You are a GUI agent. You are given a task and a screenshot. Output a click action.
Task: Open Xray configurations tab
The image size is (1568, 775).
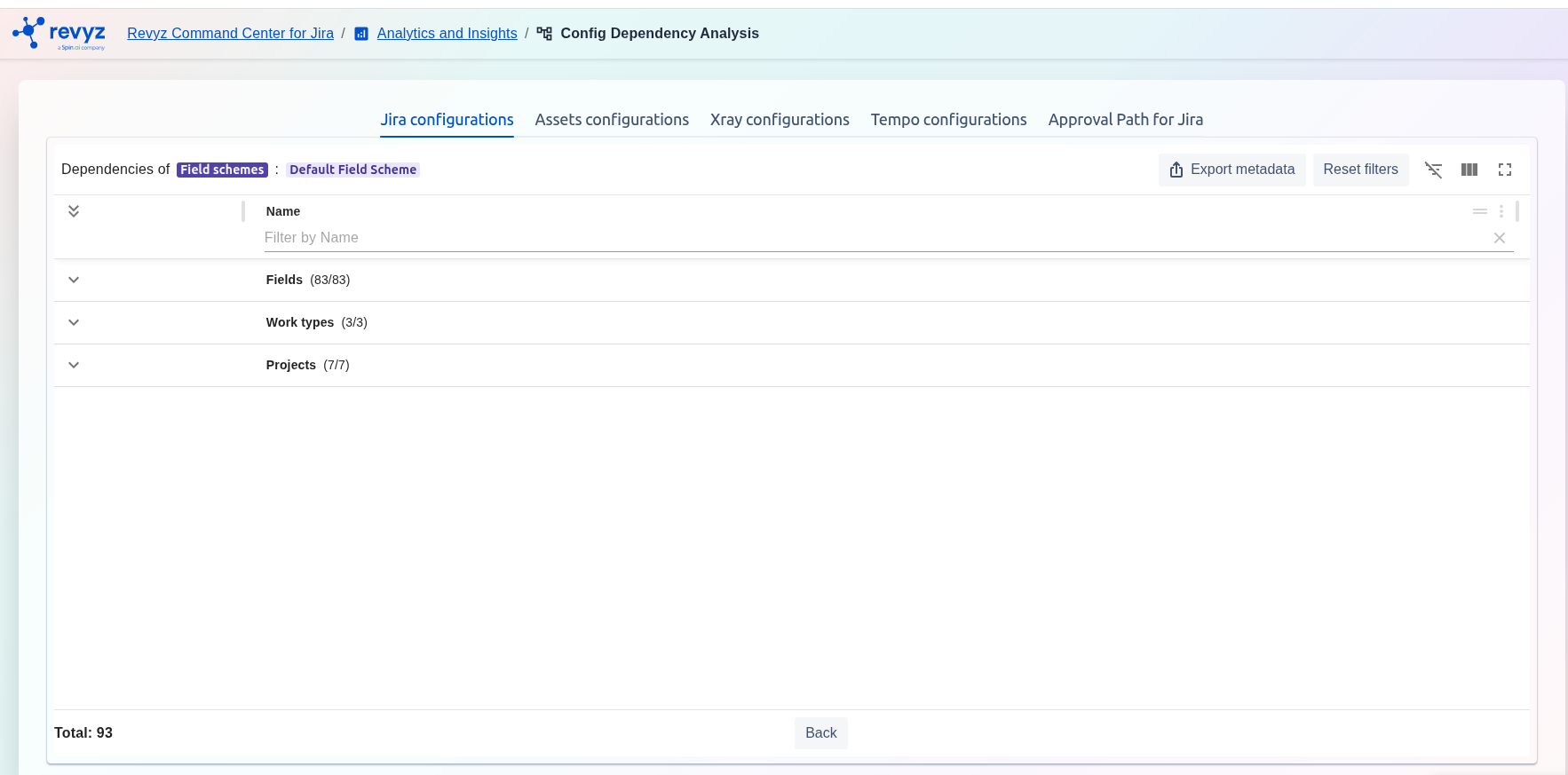780,120
